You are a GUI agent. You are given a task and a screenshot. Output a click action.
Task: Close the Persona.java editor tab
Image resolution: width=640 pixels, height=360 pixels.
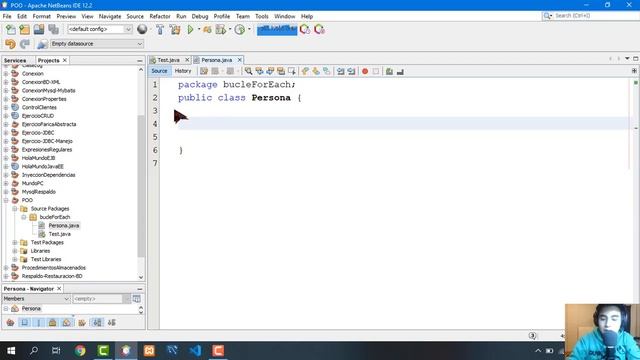[x=240, y=60]
